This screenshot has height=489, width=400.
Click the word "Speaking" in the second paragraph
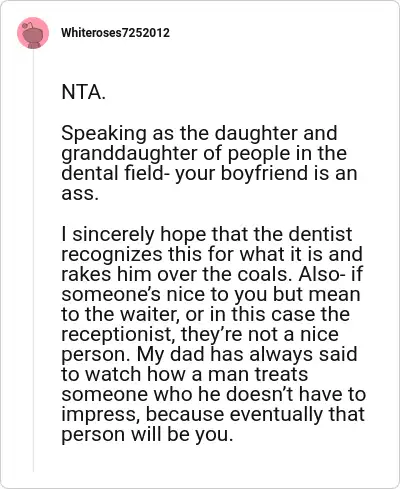tap(104, 134)
